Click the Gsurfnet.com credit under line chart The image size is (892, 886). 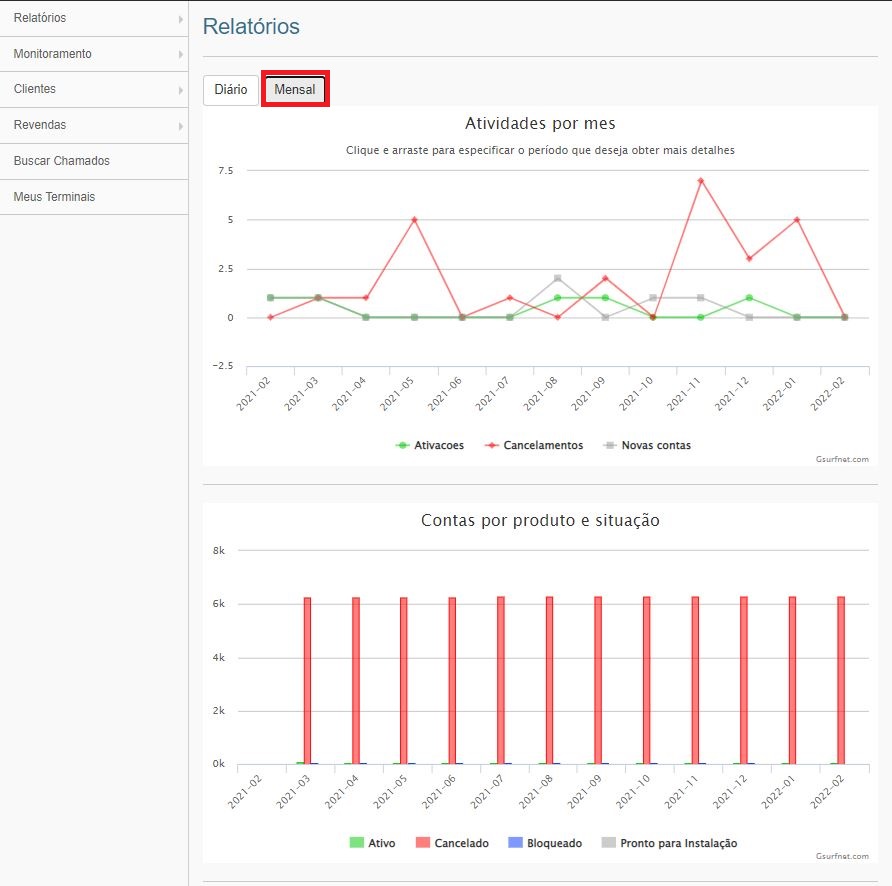pyautogui.click(x=841, y=459)
